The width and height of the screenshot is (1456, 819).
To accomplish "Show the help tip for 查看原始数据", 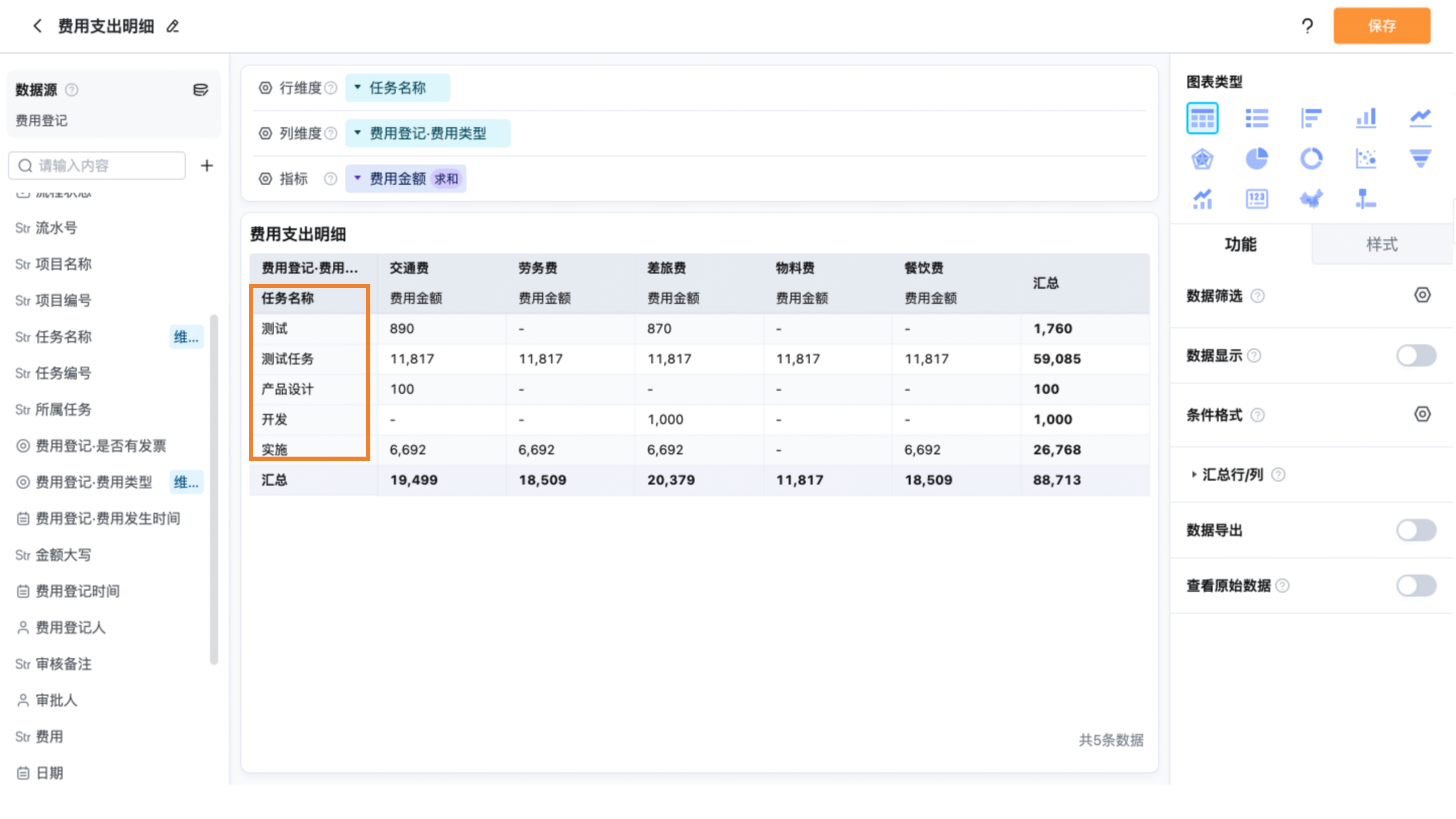I will click(1283, 586).
